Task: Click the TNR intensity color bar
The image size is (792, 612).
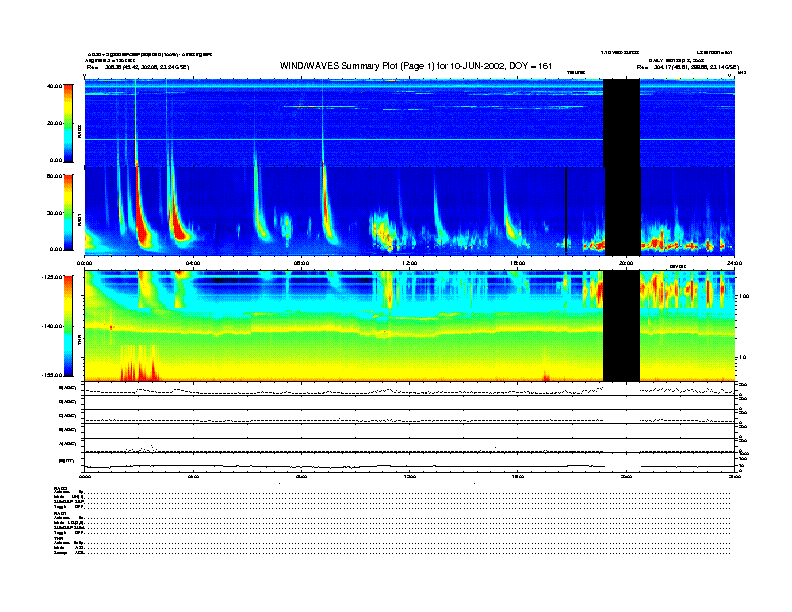Action: coord(68,326)
